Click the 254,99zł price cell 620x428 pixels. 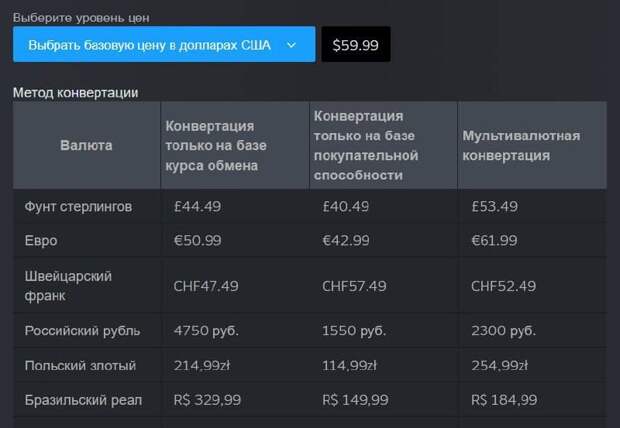(503, 366)
